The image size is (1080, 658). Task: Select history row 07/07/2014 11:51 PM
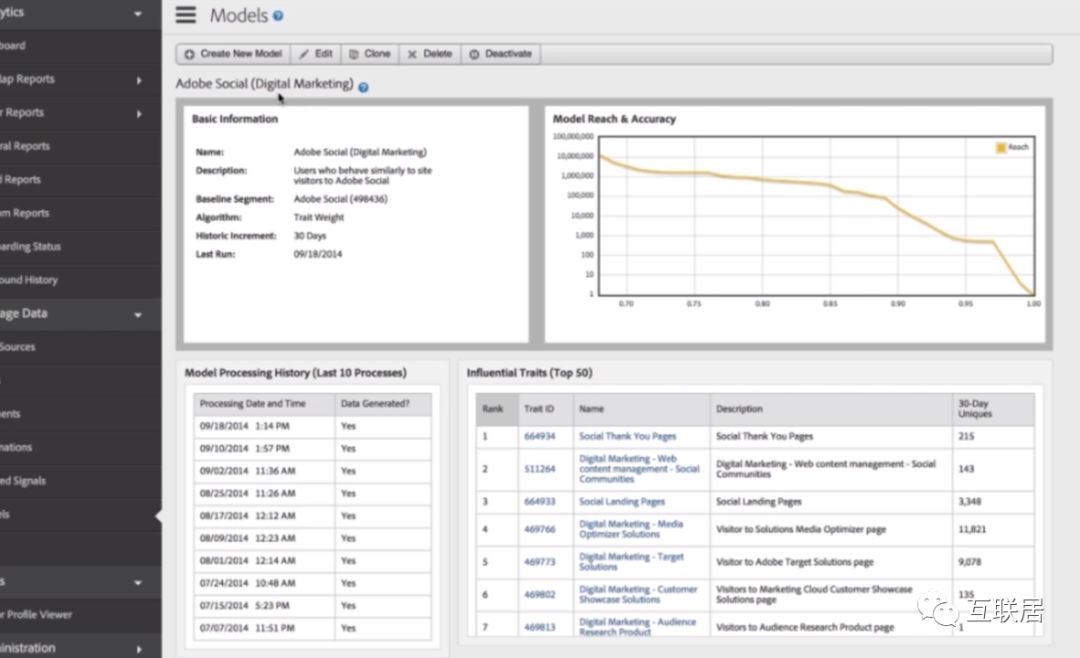click(x=313, y=628)
